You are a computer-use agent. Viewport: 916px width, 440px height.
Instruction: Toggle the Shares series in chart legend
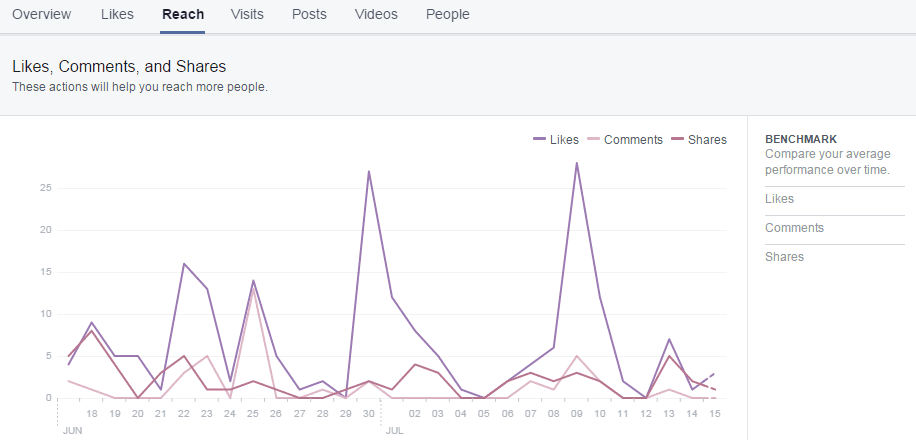699,140
